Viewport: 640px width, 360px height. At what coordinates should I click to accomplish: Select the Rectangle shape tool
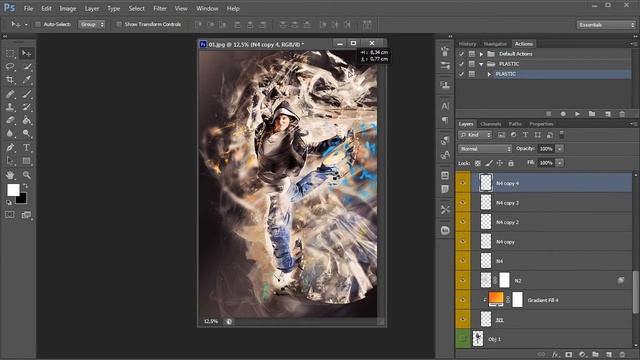pos(27,161)
